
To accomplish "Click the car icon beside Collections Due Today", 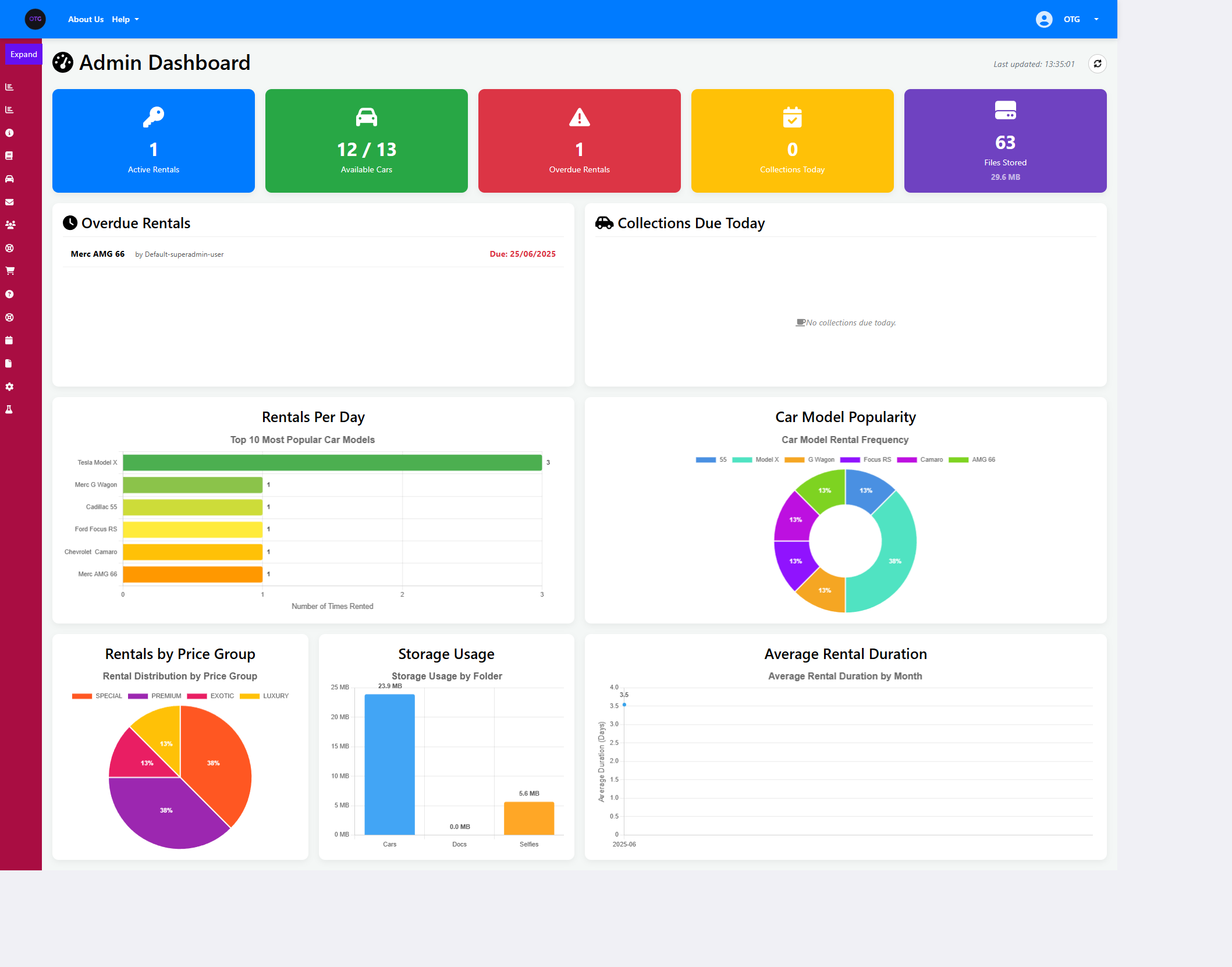I will [605, 222].
